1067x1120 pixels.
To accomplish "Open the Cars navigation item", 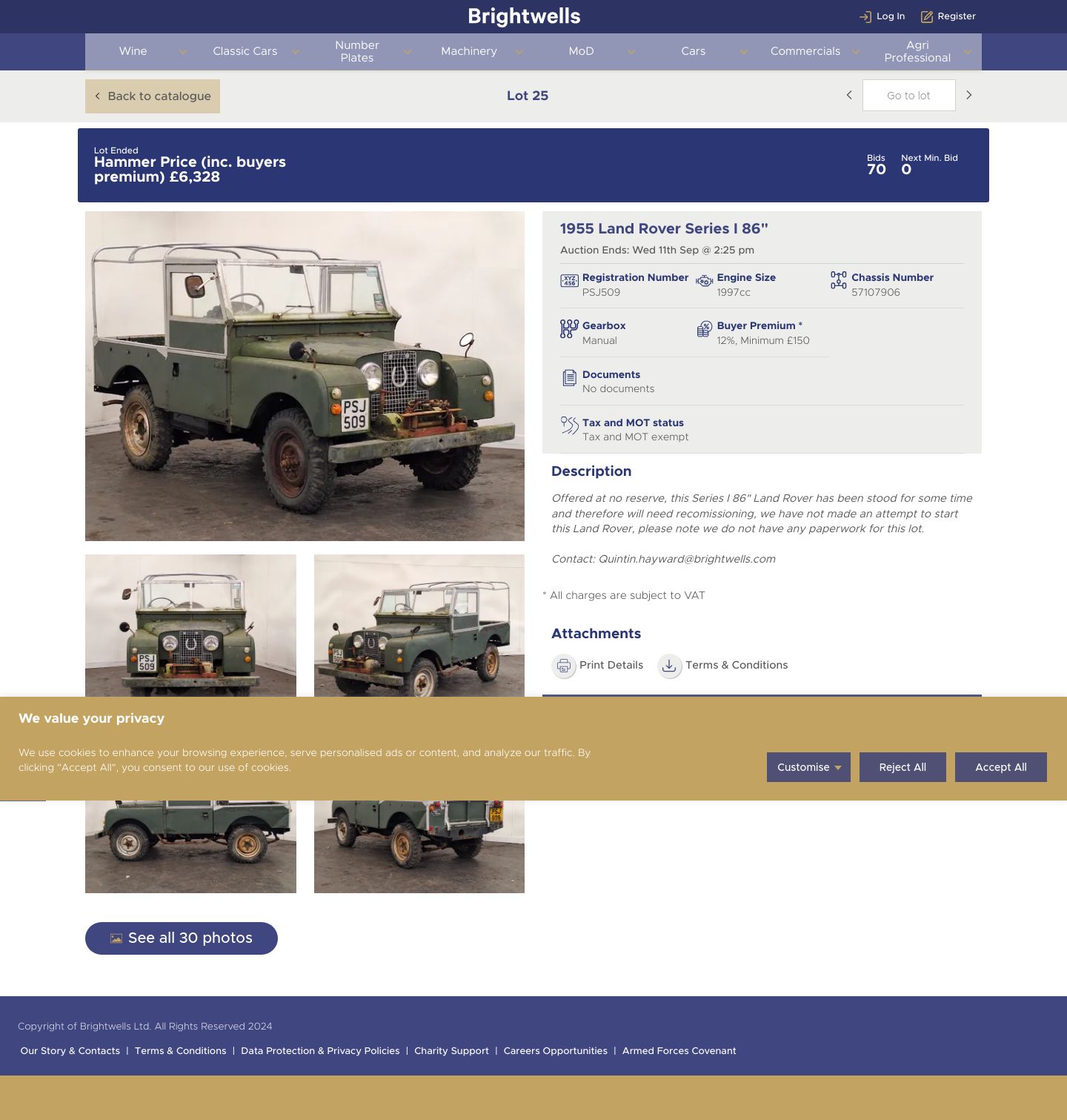I will tap(694, 51).
